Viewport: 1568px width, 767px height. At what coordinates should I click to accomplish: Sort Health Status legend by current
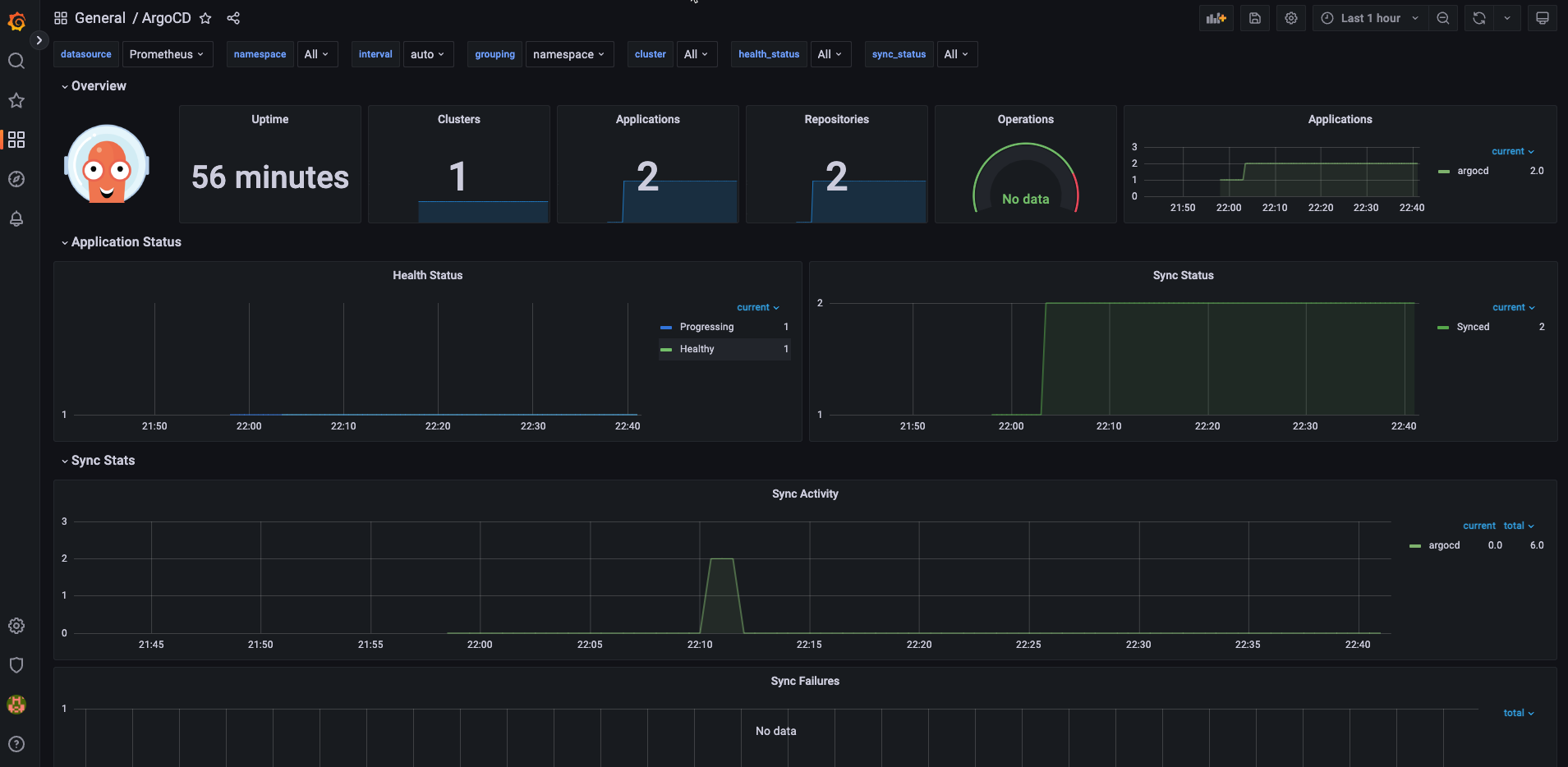(x=757, y=307)
